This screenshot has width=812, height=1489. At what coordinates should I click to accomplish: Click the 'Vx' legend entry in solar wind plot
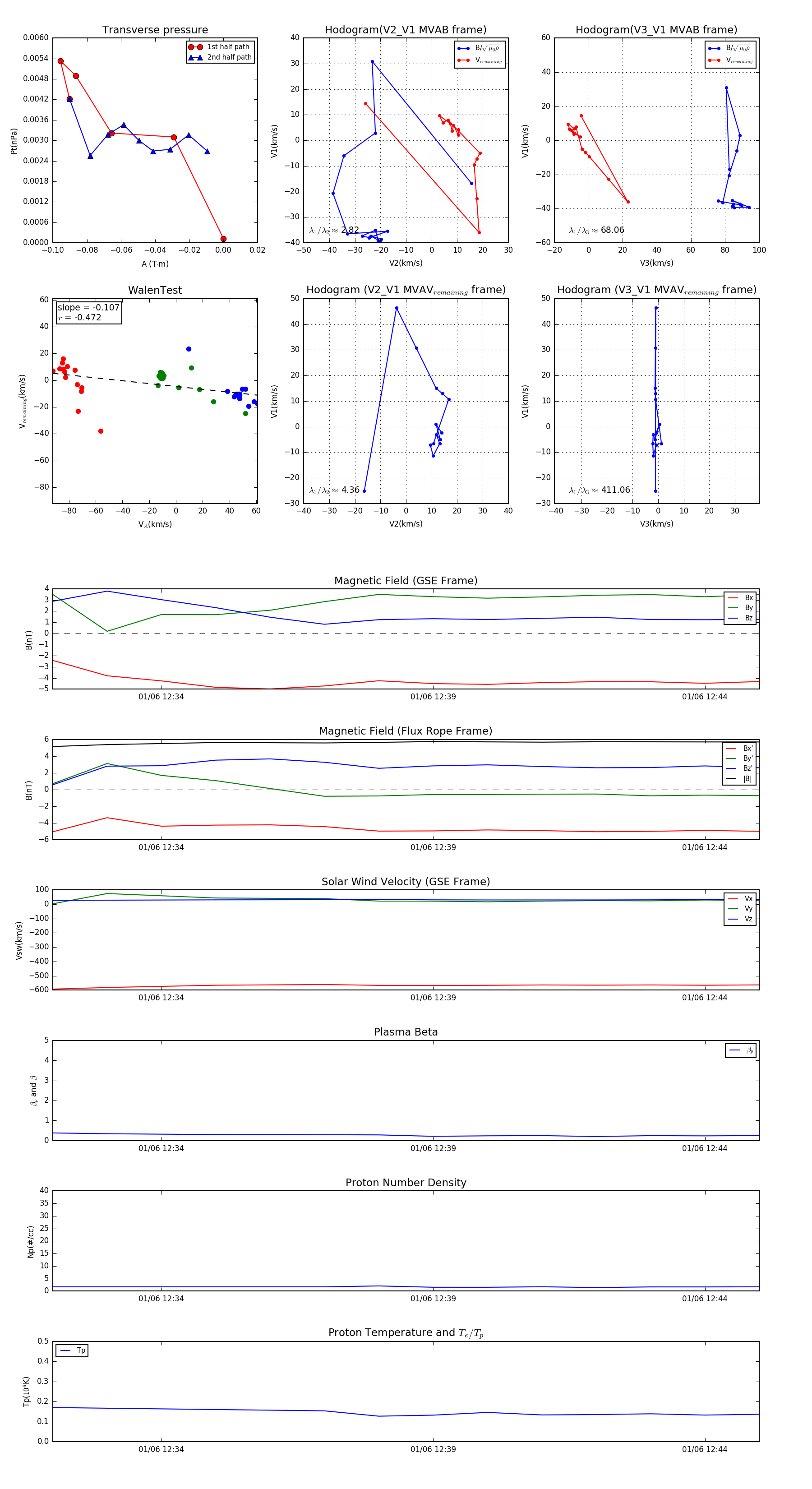point(740,899)
